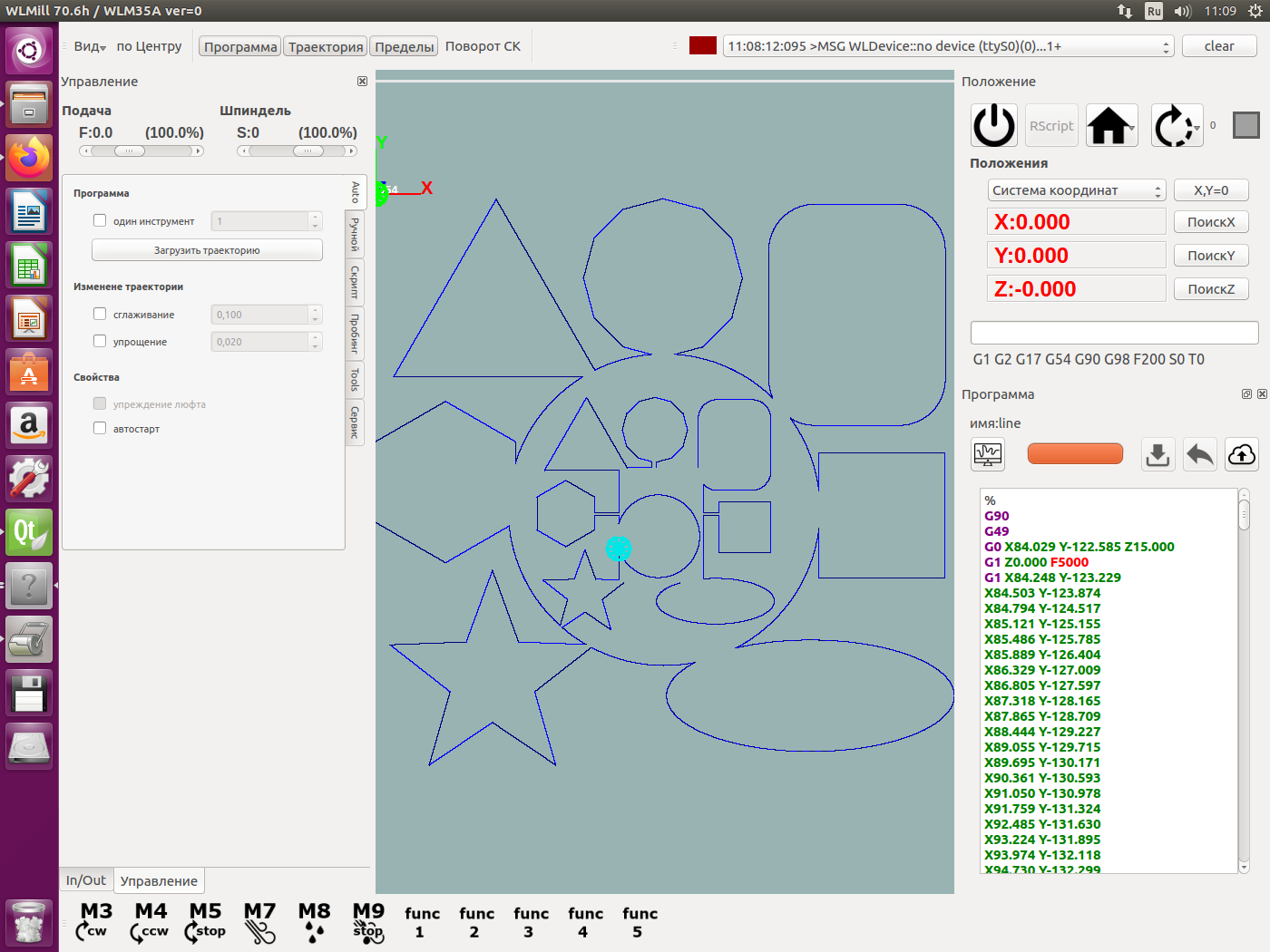Enable the автостарт checkbox

point(100,428)
